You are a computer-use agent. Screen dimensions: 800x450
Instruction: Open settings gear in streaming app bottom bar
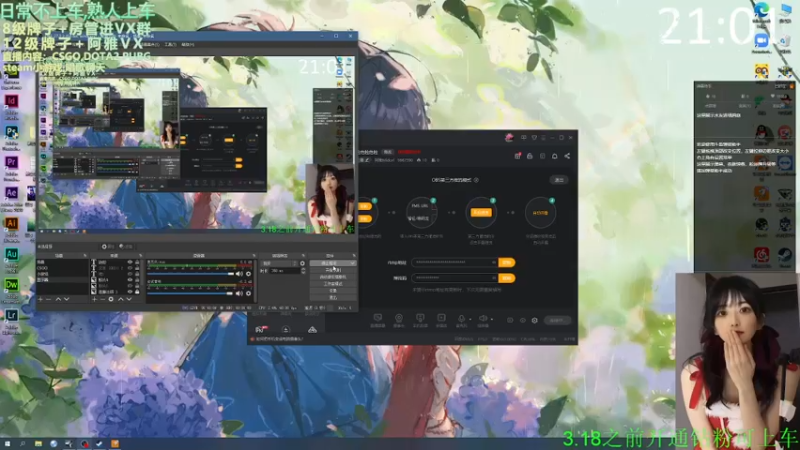coord(535,320)
